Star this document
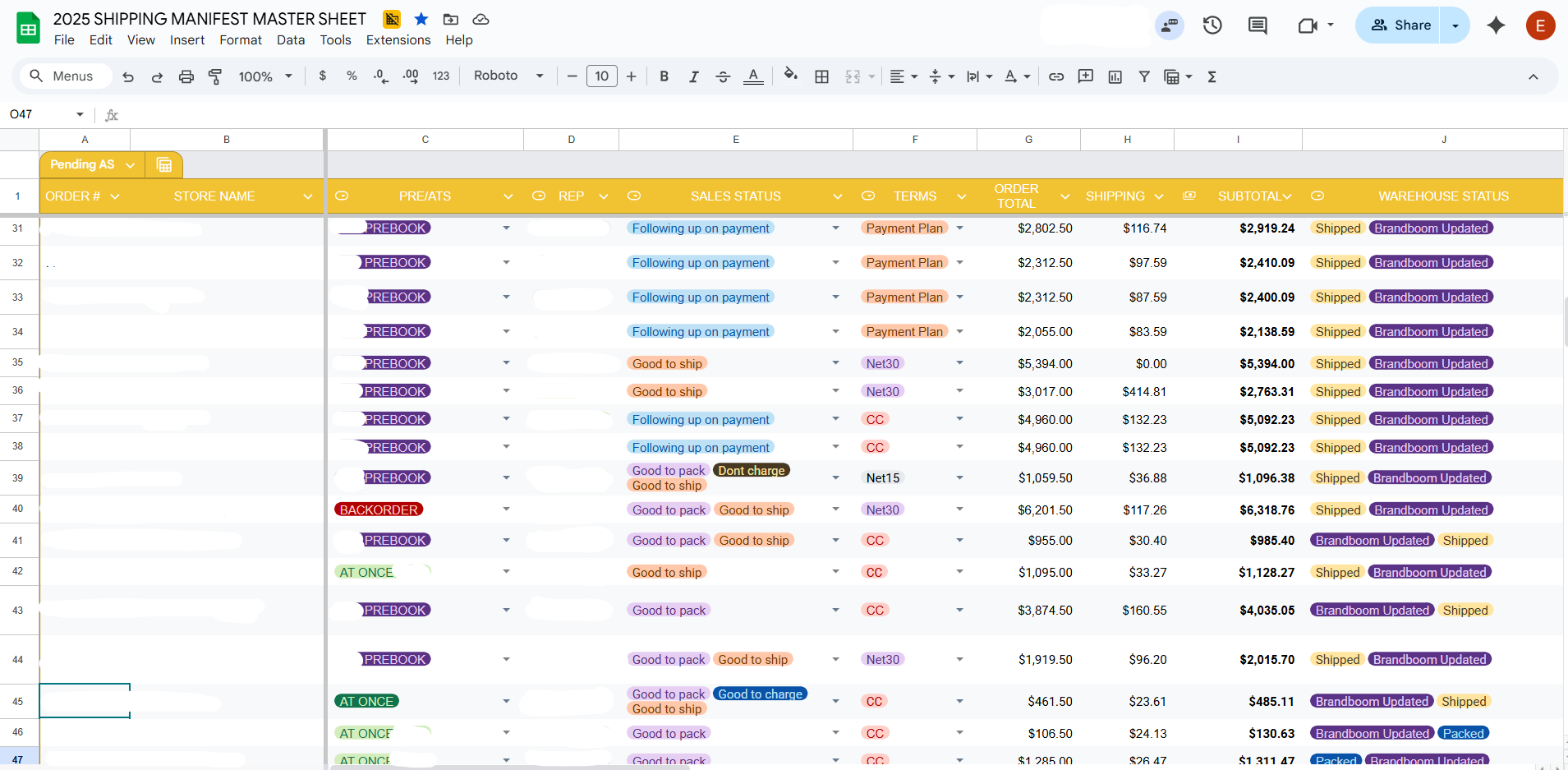 click(421, 19)
